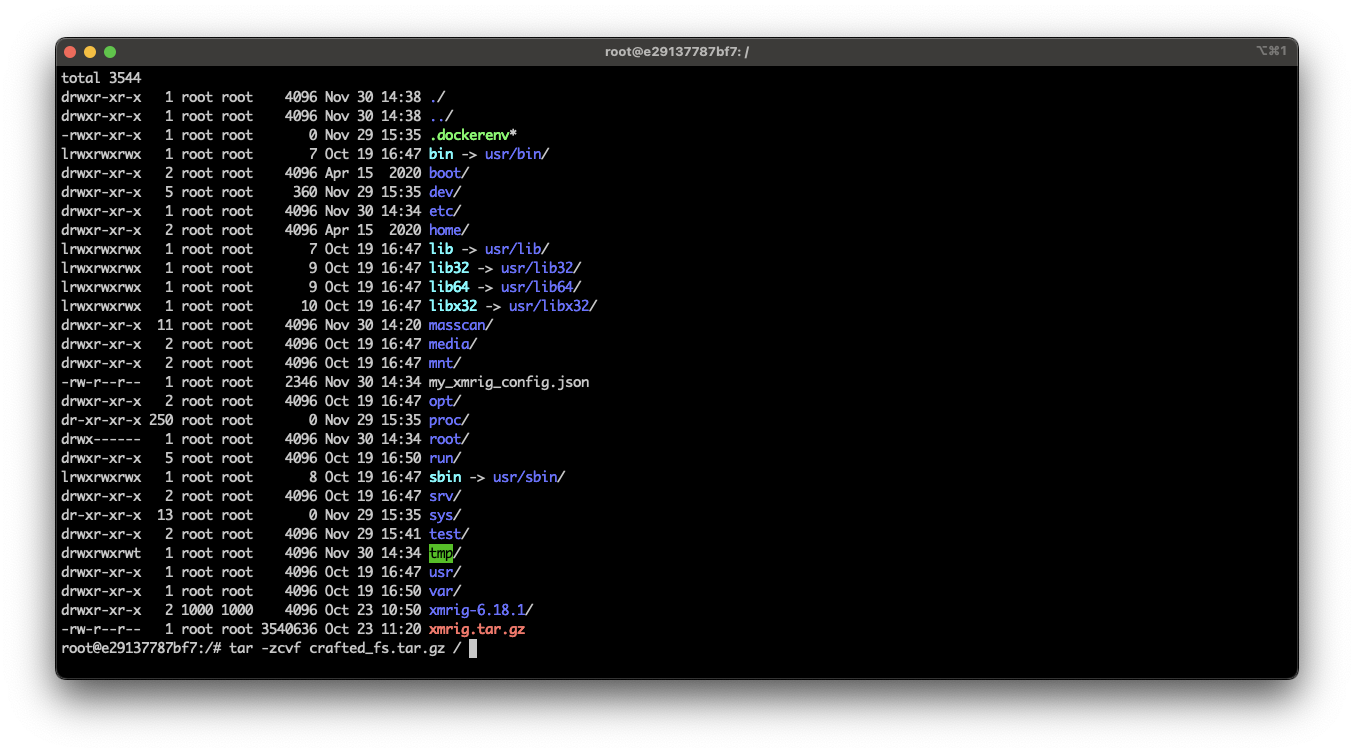Click the 'Oct 23 11:20' timestamp
The image size is (1354, 753).
pos(373,629)
